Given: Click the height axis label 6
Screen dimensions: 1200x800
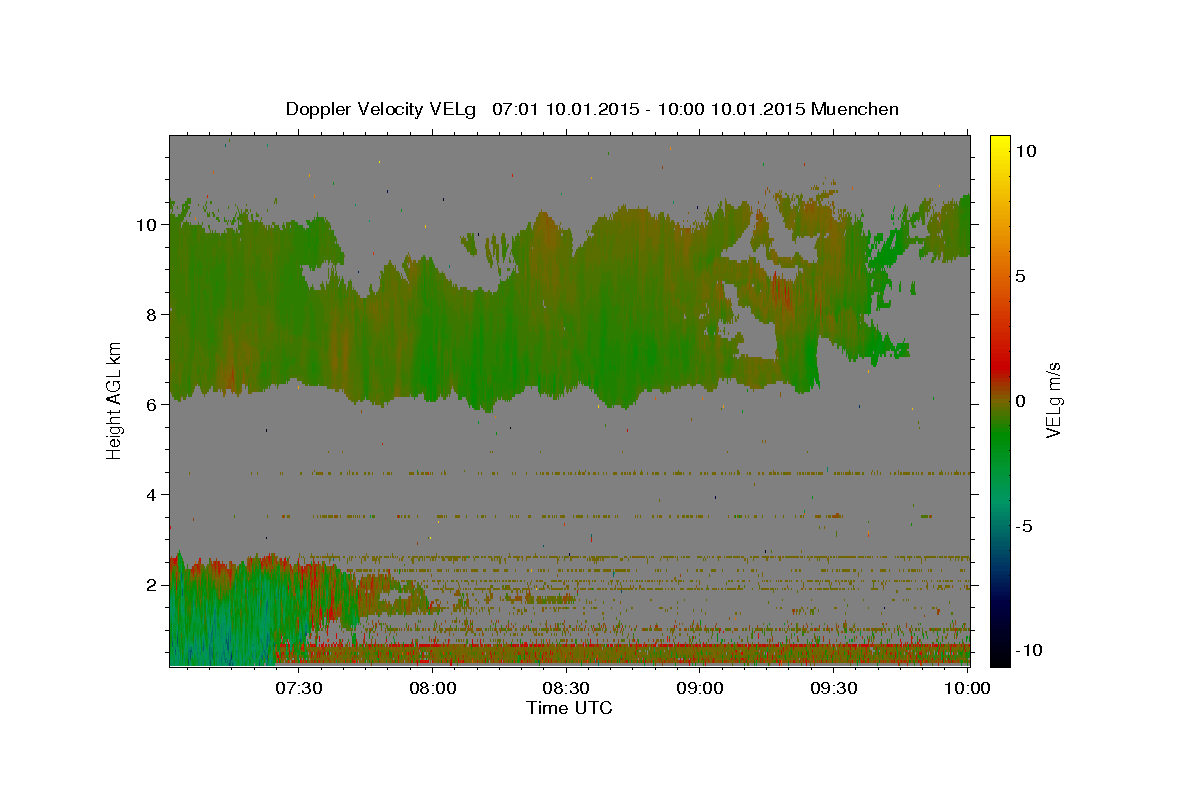Looking at the screenshot, I should 151,405.
